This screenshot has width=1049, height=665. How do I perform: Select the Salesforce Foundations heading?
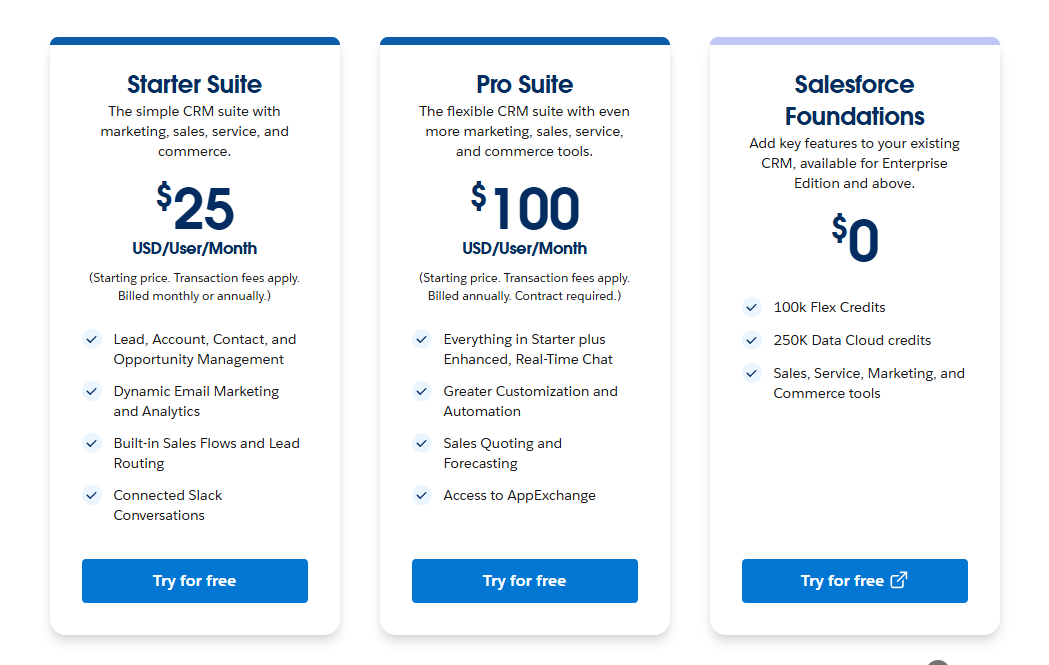[854, 100]
